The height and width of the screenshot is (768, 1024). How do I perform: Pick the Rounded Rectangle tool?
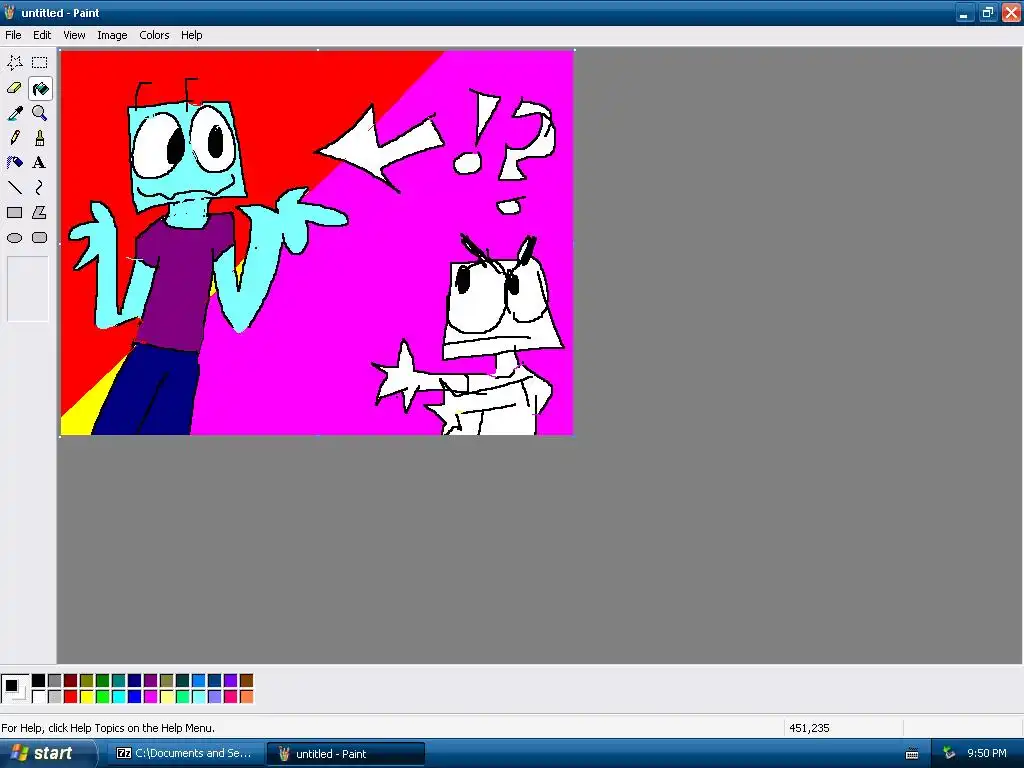40,238
